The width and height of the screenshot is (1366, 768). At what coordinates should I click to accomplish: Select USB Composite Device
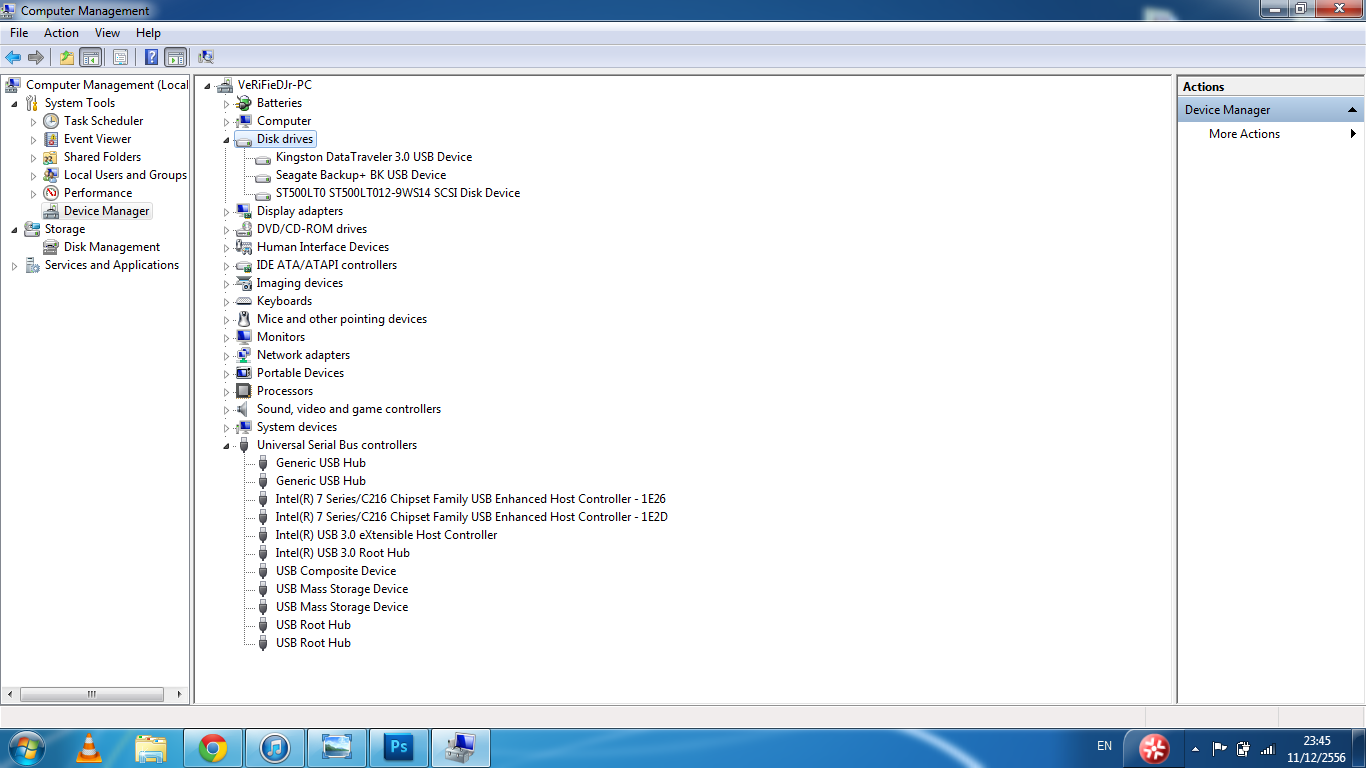tap(336, 571)
